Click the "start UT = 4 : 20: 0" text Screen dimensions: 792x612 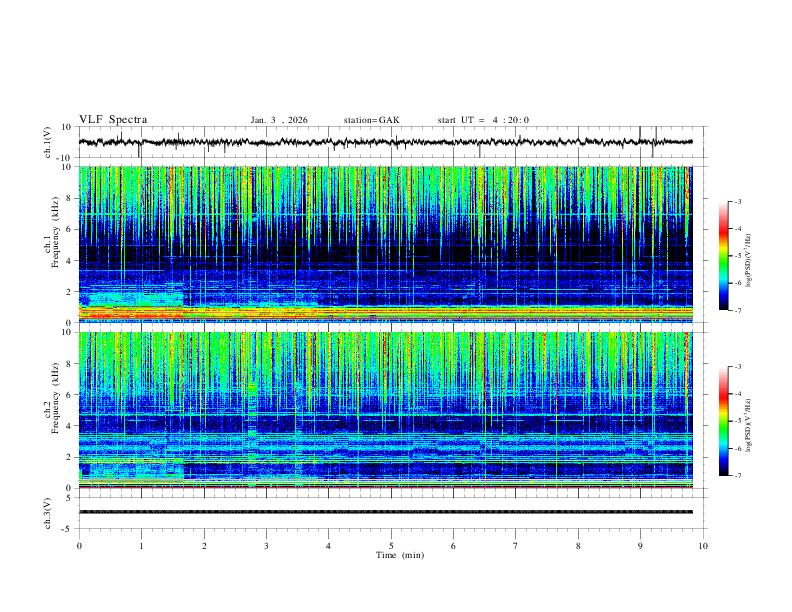pos(483,120)
